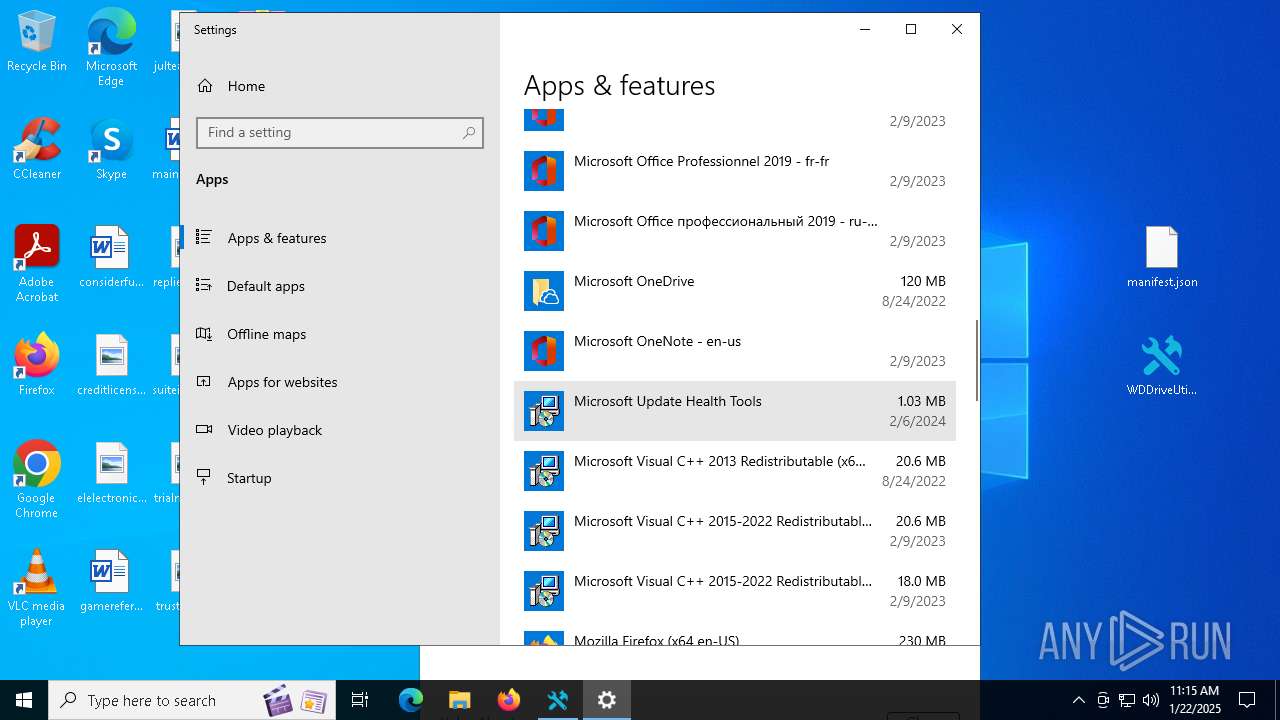Image resolution: width=1280 pixels, height=720 pixels.
Task: Launch Firefox from the taskbar
Action: coord(509,700)
